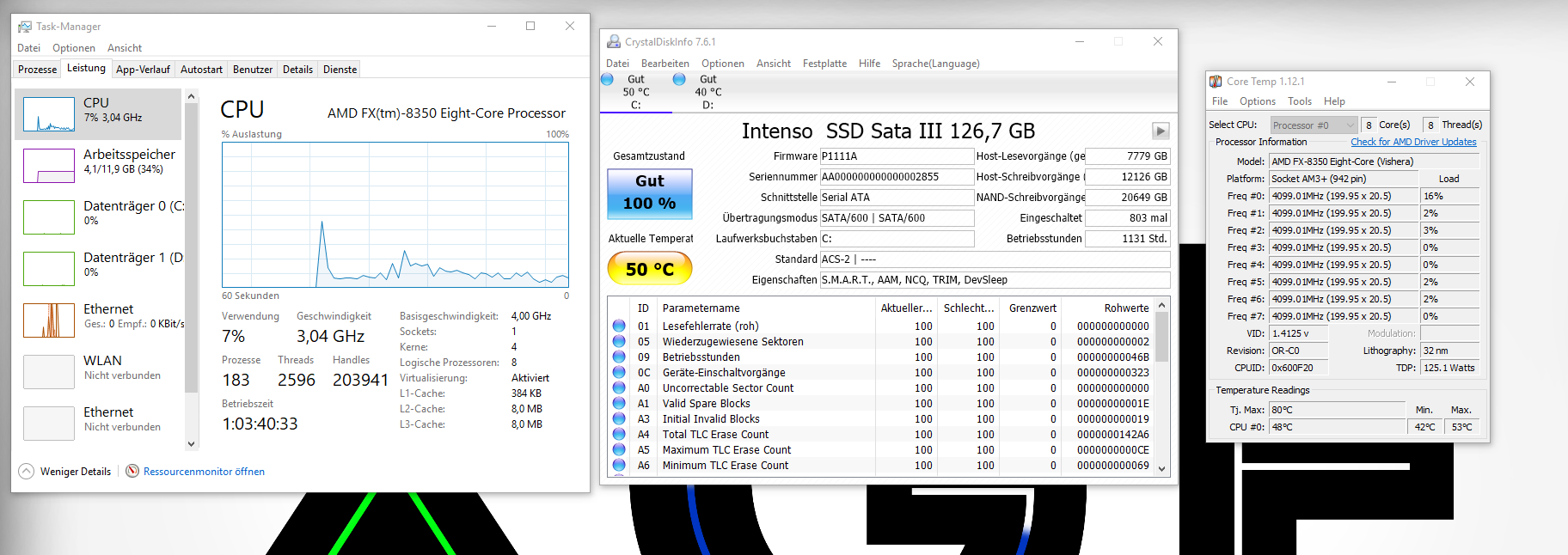
Task: Open the Datei menu in Task-Manager
Action: coord(28,48)
